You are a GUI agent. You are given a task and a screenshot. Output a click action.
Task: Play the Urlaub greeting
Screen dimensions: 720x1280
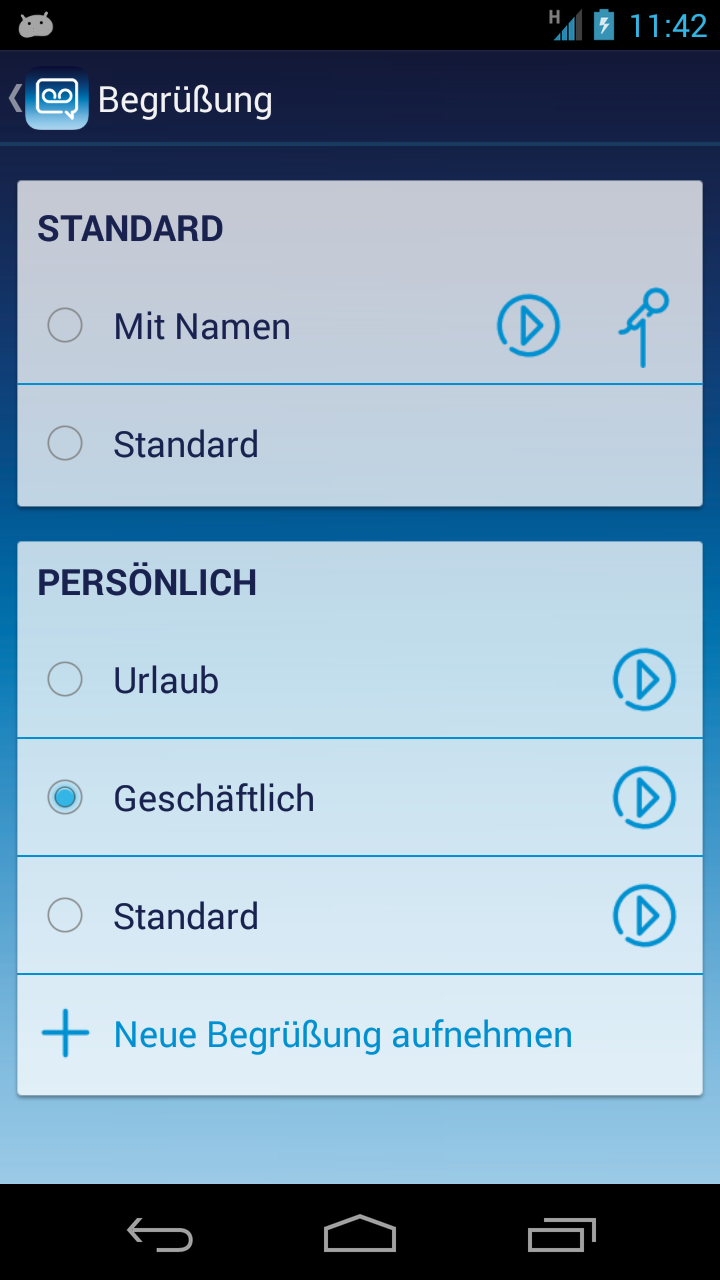point(644,680)
